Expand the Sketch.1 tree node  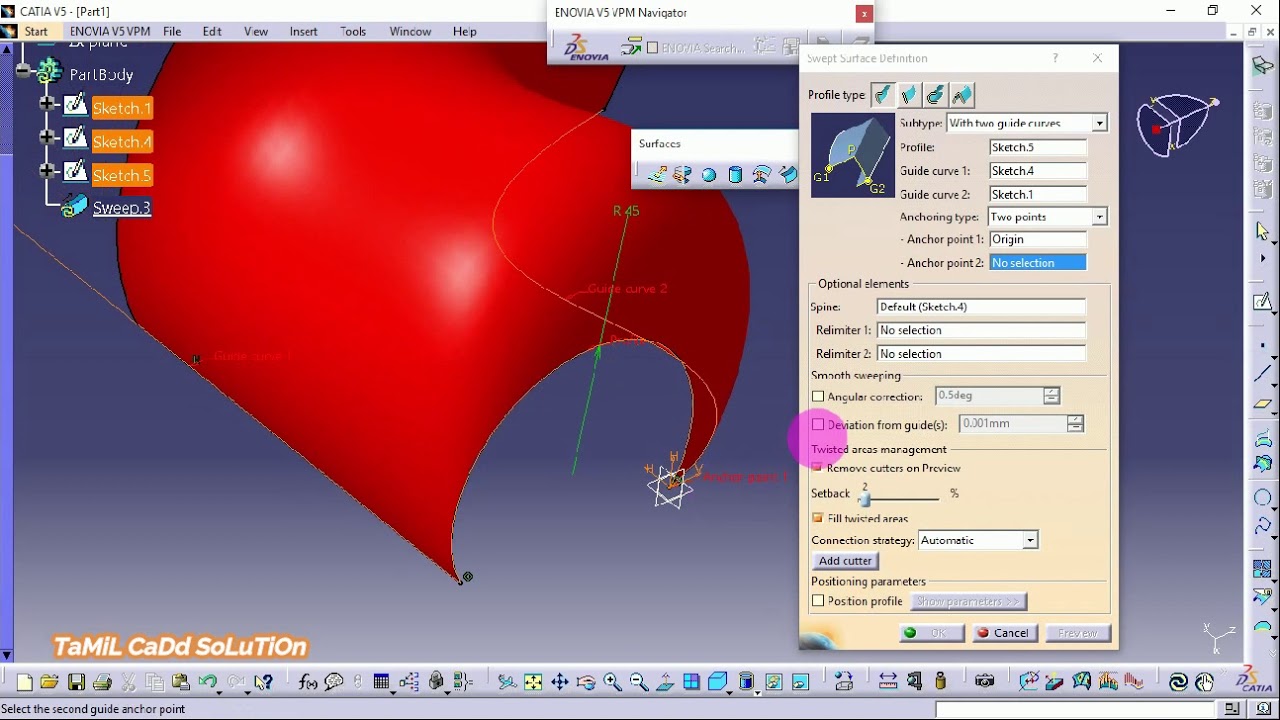click(x=47, y=104)
